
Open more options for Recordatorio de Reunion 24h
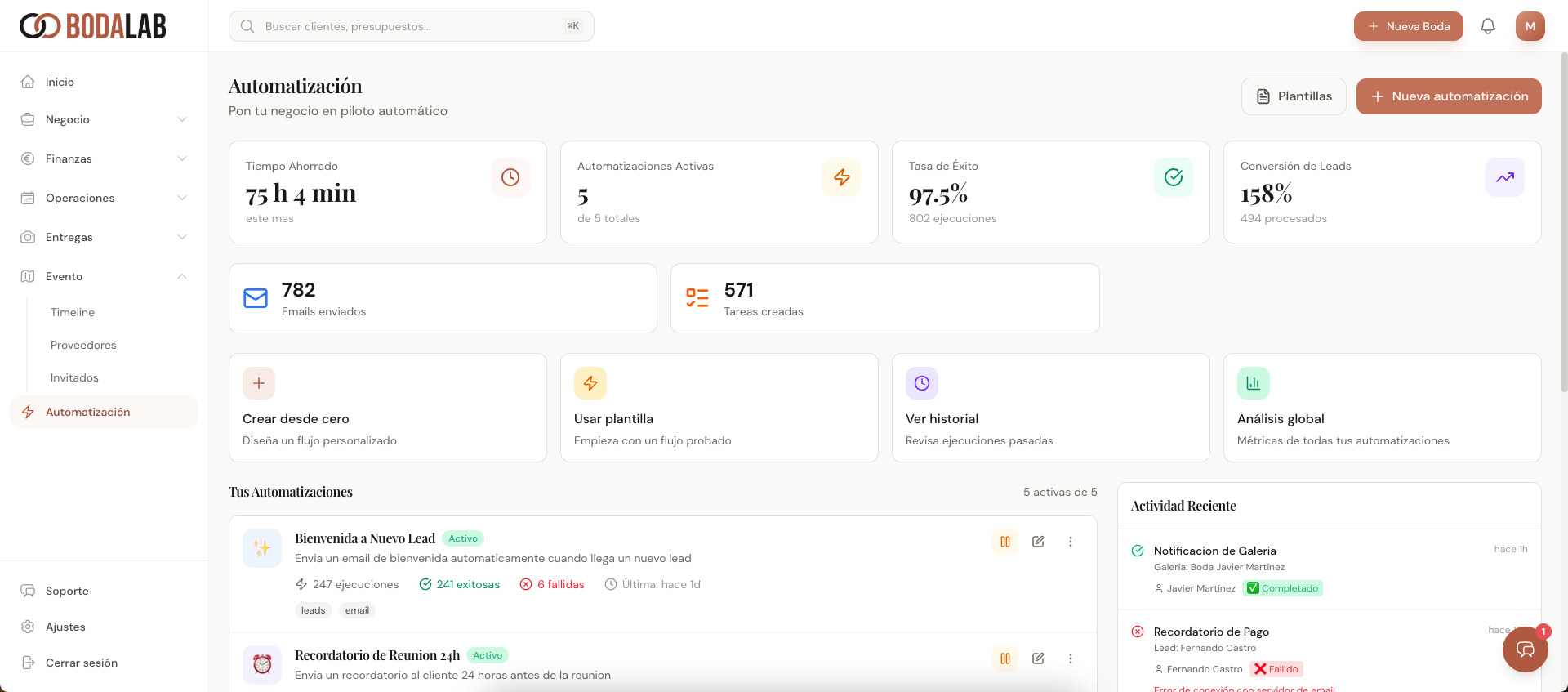click(1071, 659)
